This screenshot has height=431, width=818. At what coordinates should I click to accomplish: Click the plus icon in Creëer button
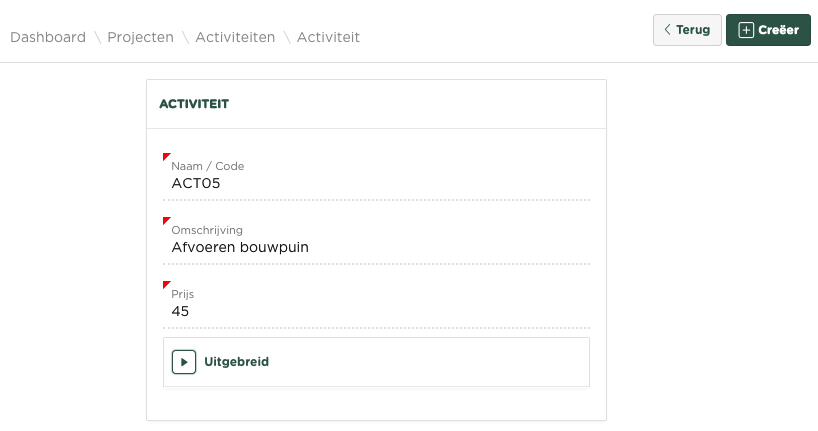click(x=745, y=30)
